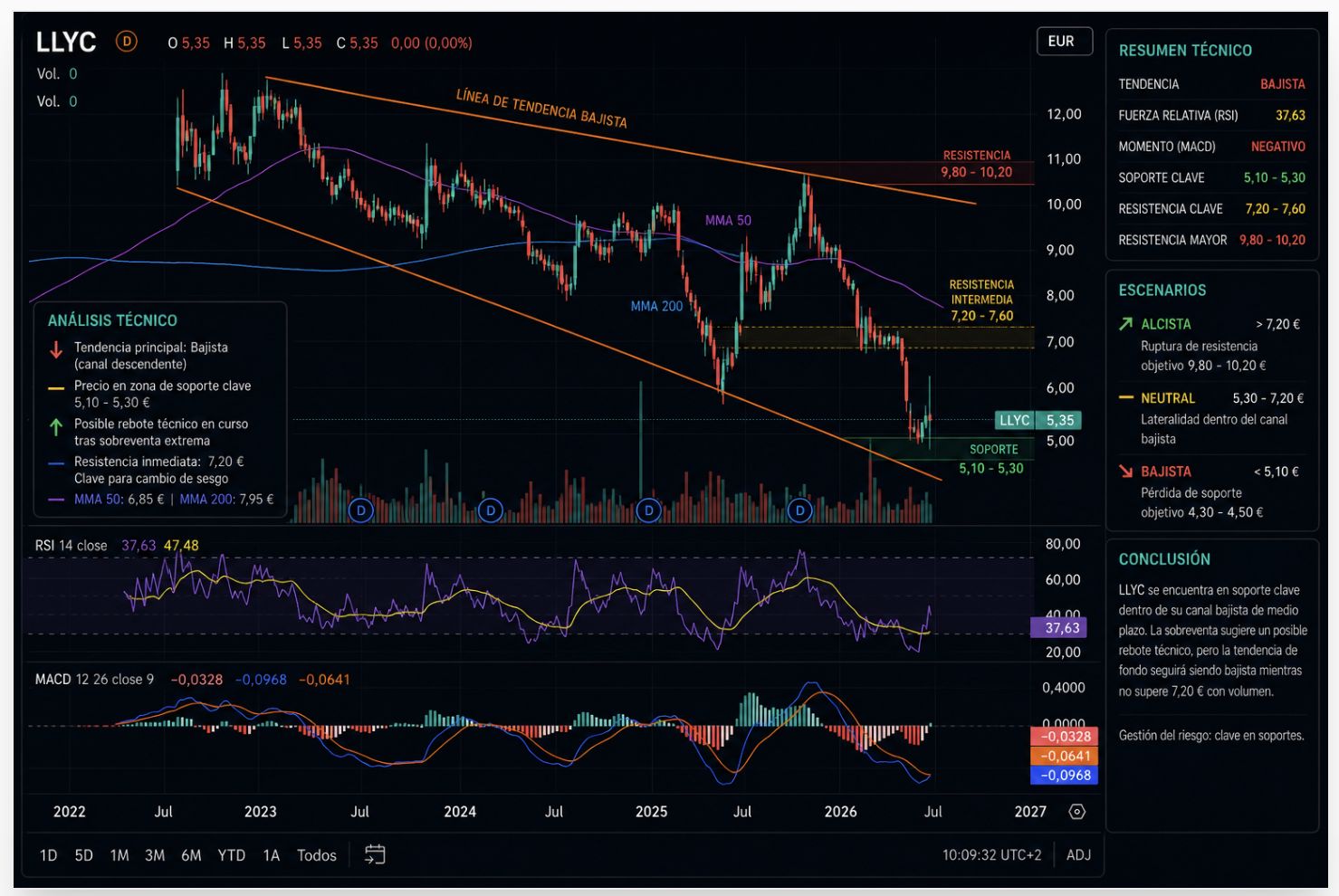
Task: Click the RESISTENCIA INTERMEDIA 7,20 - 7,60 label
Action: tap(981, 300)
